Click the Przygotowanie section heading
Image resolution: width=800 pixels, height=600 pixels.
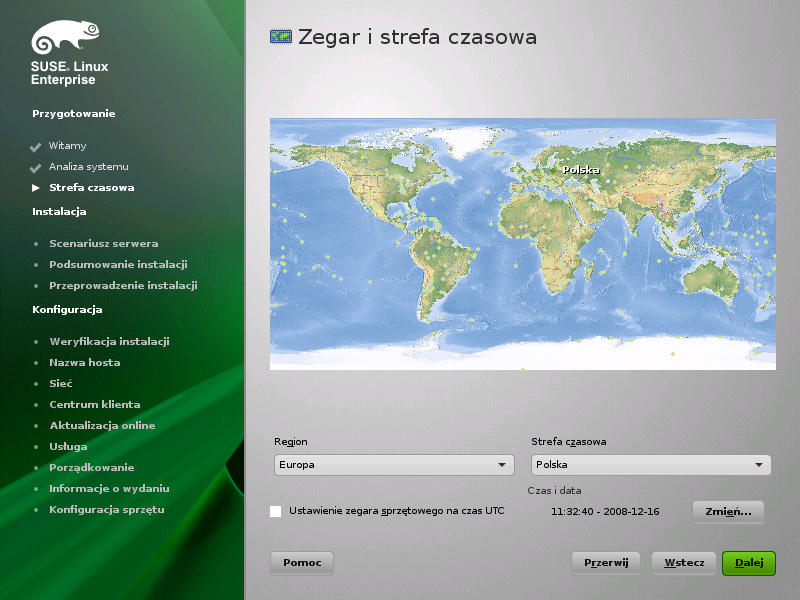click(73, 114)
